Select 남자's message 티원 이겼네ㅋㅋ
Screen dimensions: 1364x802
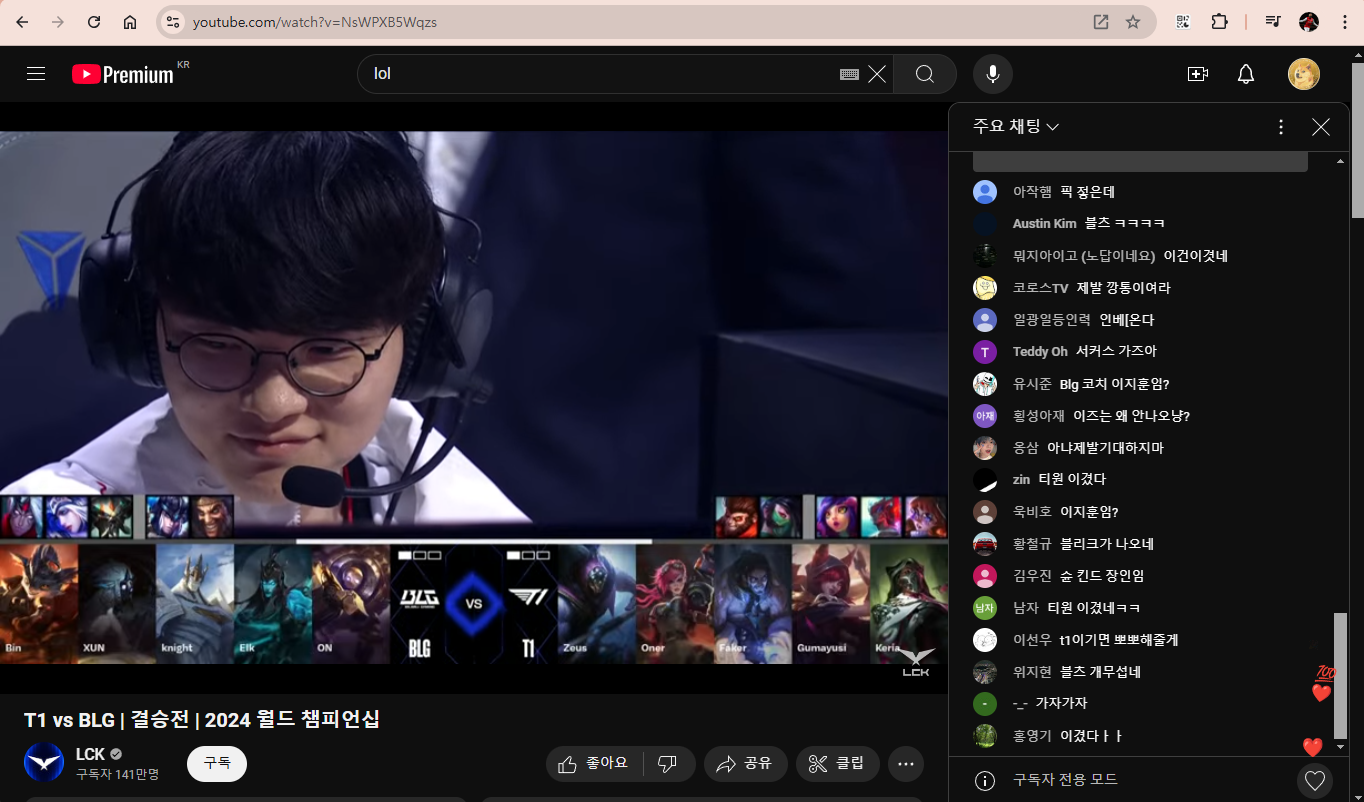click(x=1094, y=607)
